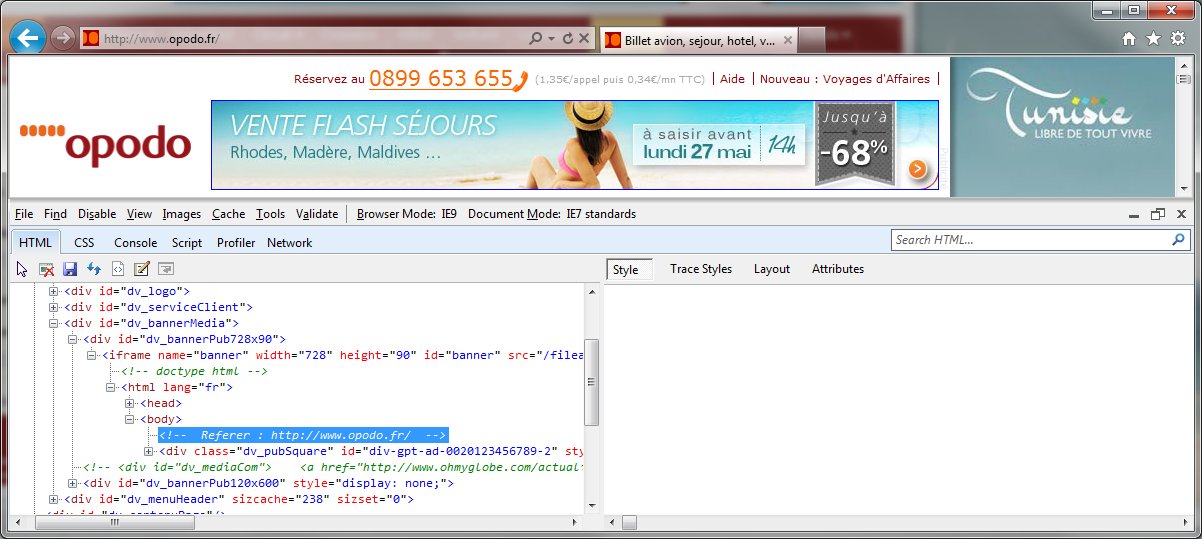Viewport: 1202px width, 539px height.
Task: Toggle Edit mode pencil icon
Action: point(142,269)
